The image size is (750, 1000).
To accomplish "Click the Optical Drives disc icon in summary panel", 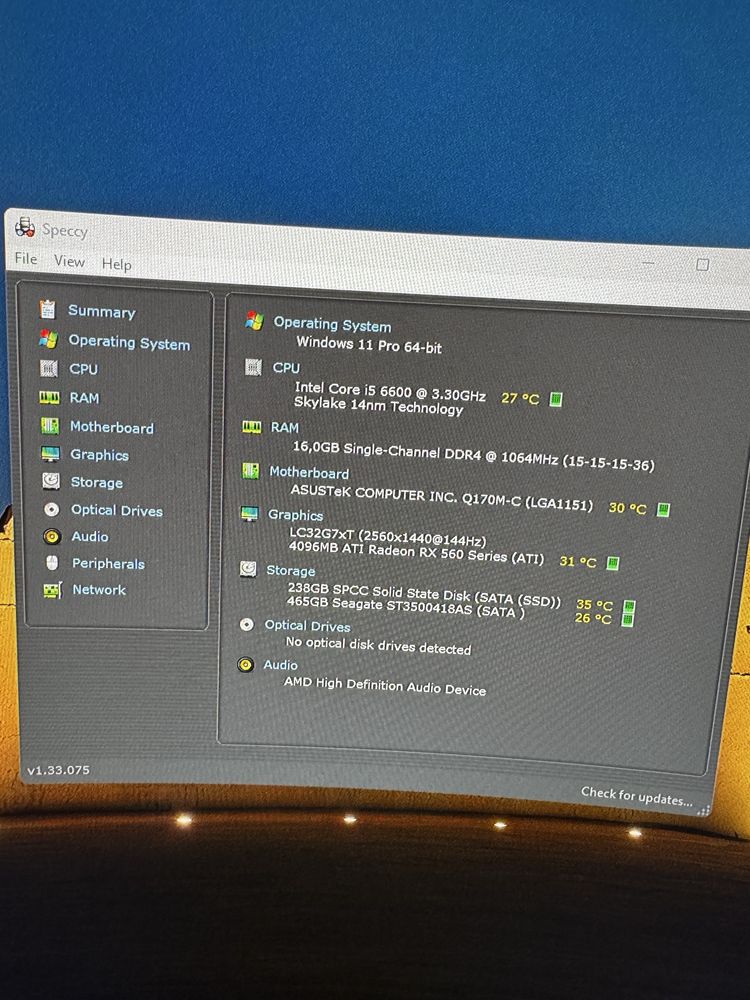I will [247, 624].
